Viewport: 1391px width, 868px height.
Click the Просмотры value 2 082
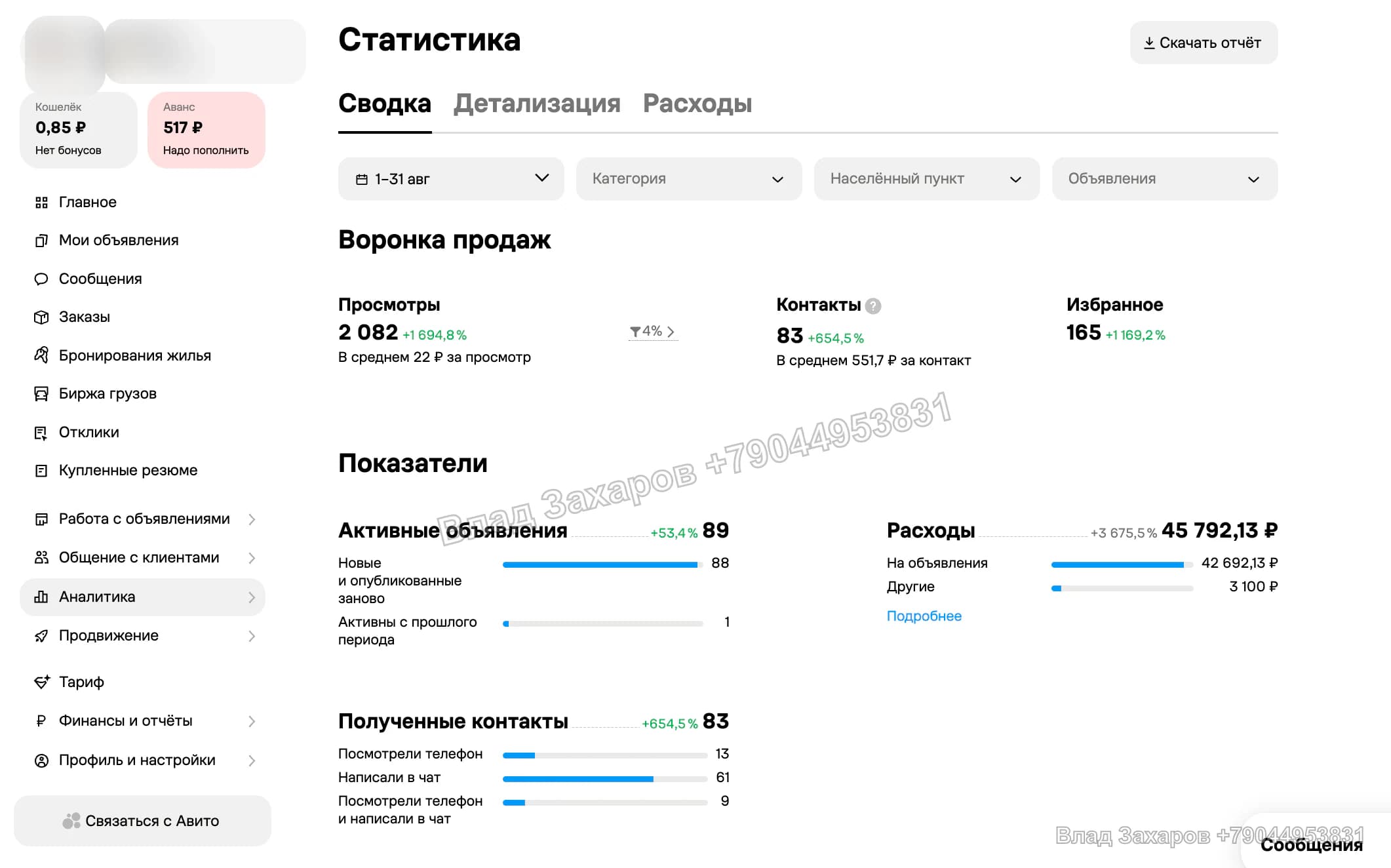coord(368,332)
